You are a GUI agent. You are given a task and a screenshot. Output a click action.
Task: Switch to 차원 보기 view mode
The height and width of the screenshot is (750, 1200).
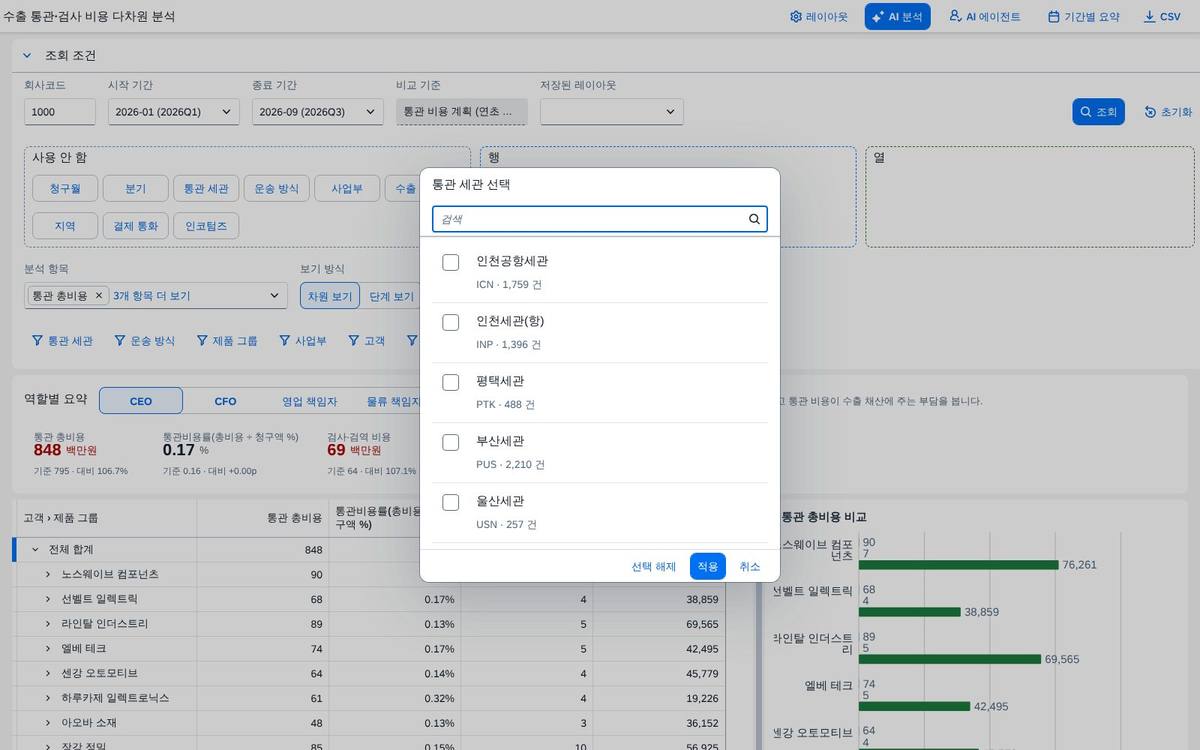click(330, 296)
